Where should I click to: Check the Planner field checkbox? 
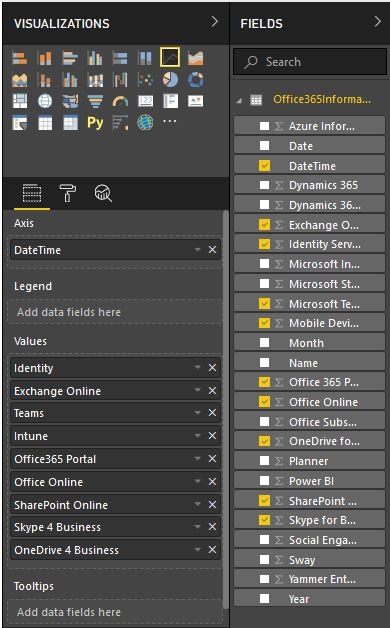(x=264, y=461)
